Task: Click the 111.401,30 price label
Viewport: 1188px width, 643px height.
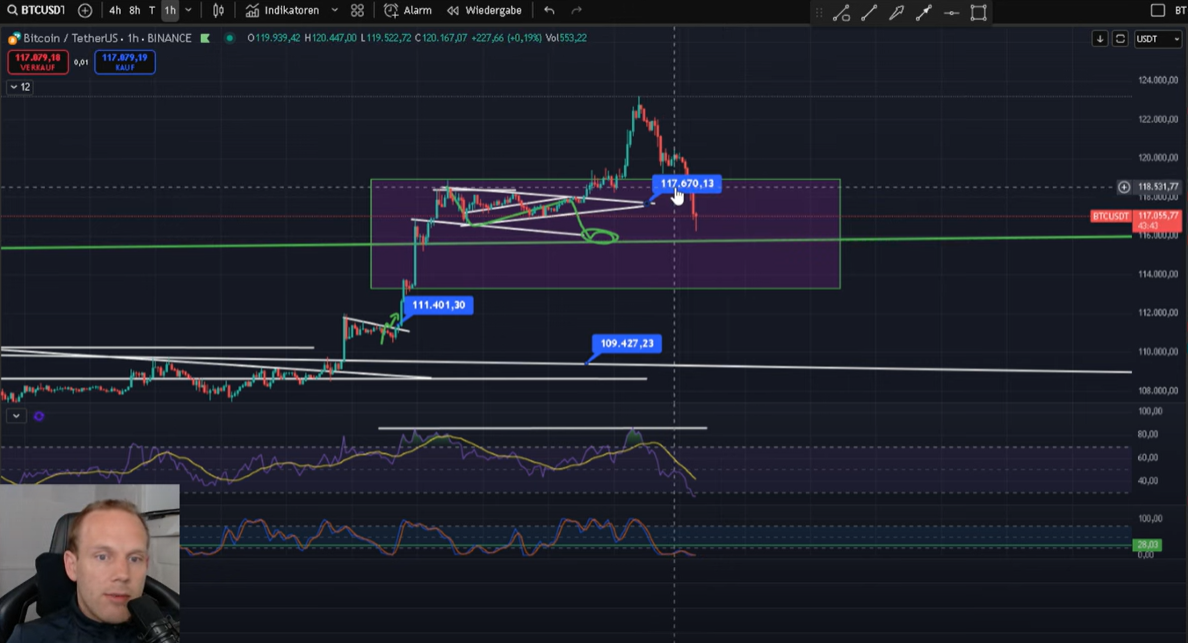Action: [x=439, y=305]
